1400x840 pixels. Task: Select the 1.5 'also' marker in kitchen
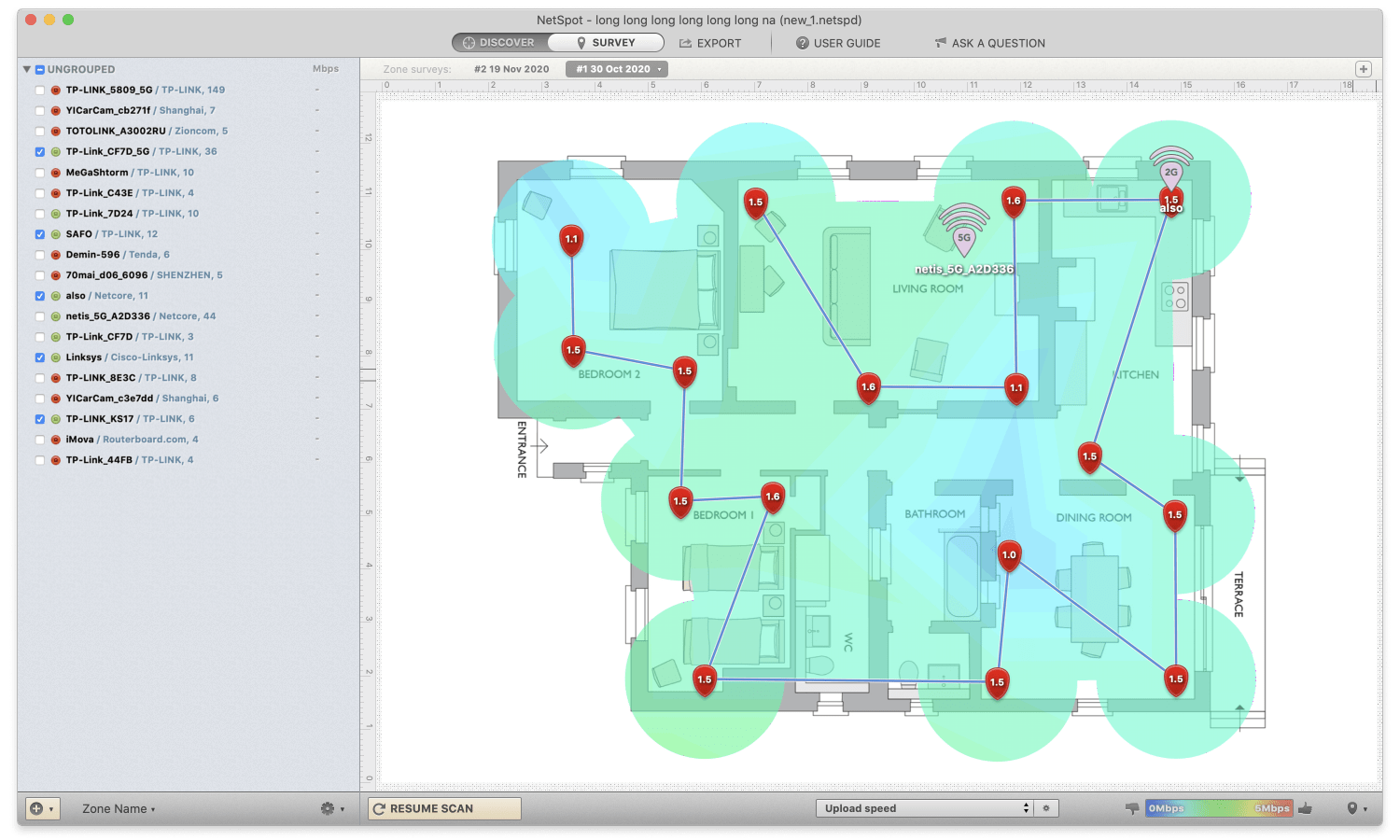pyautogui.click(x=1171, y=202)
